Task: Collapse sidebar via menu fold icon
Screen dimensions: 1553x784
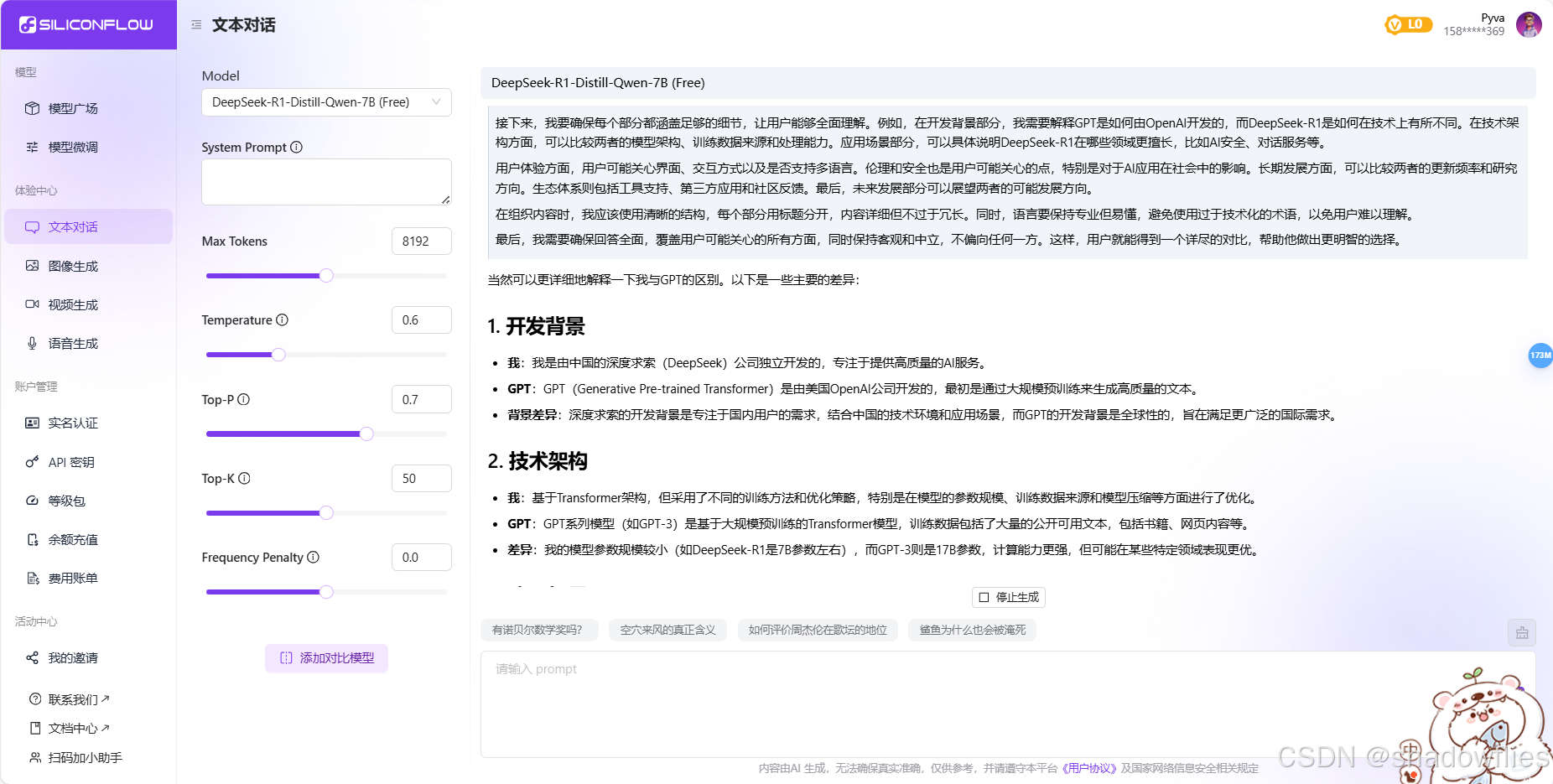Action: (196, 25)
